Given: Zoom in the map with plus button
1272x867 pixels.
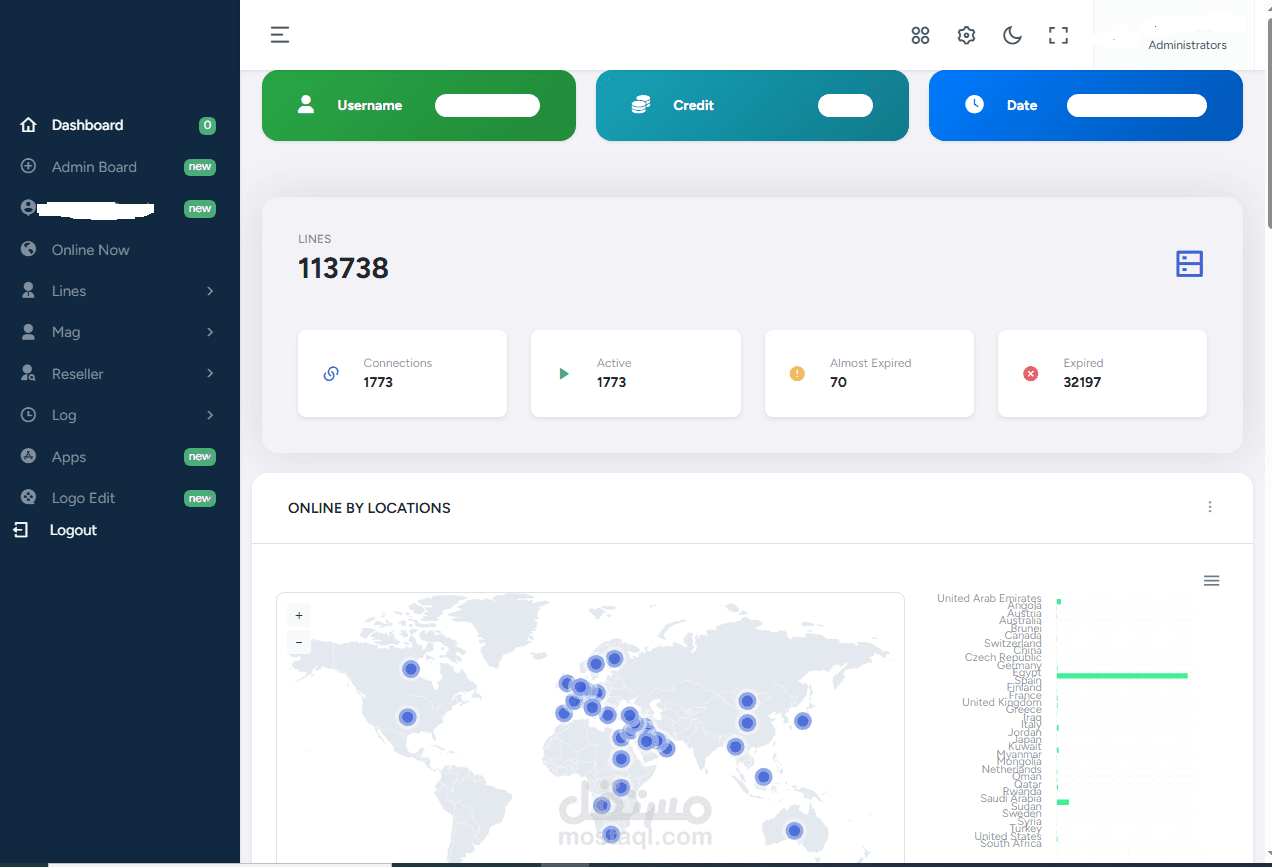Looking at the screenshot, I should pyautogui.click(x=298, y=616).
